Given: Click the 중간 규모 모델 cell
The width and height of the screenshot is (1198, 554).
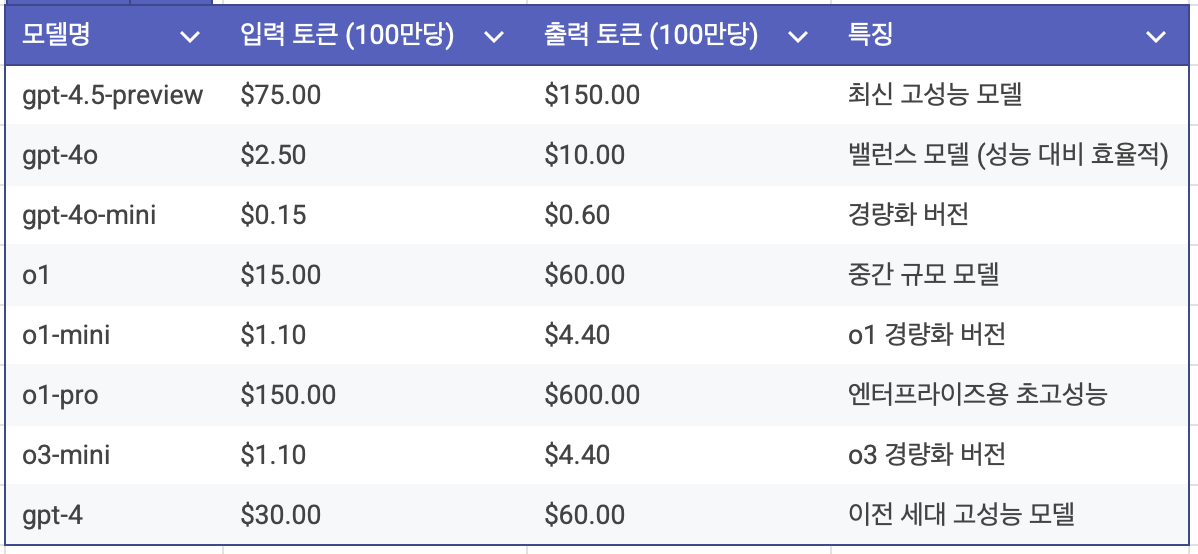Looking at the screenshot, I should click(922, 275).
